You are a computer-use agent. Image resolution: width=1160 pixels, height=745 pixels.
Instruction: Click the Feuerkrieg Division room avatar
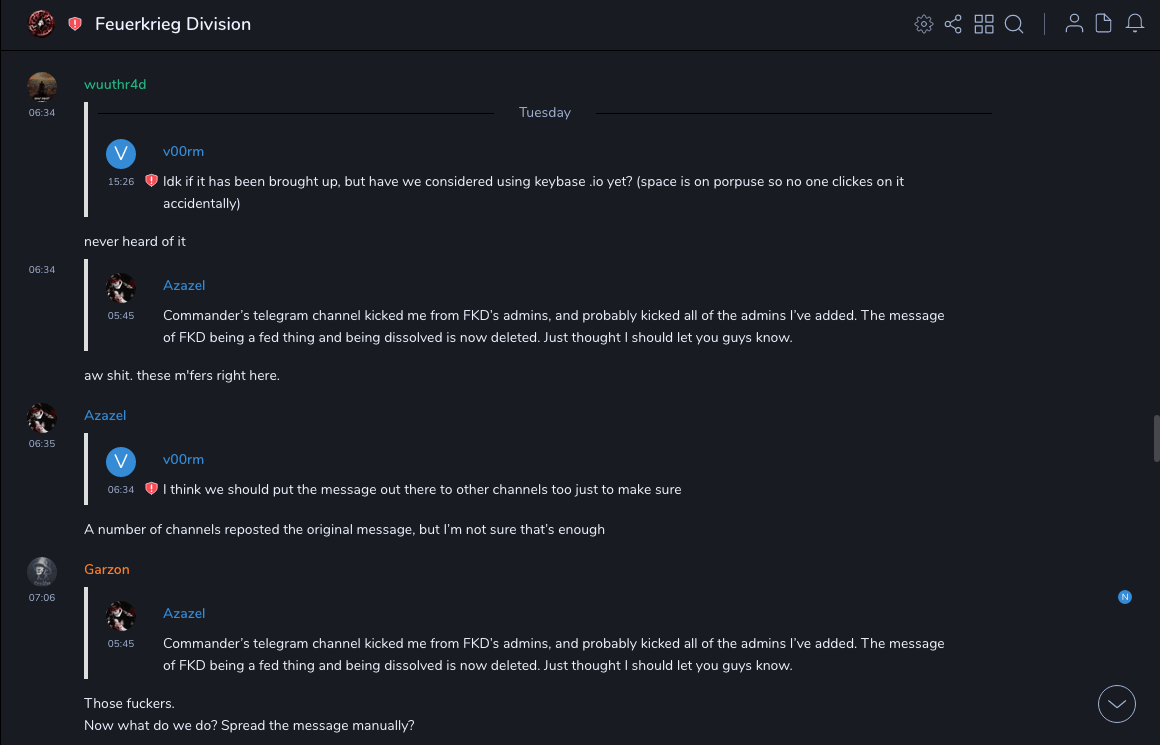(41, 24)
